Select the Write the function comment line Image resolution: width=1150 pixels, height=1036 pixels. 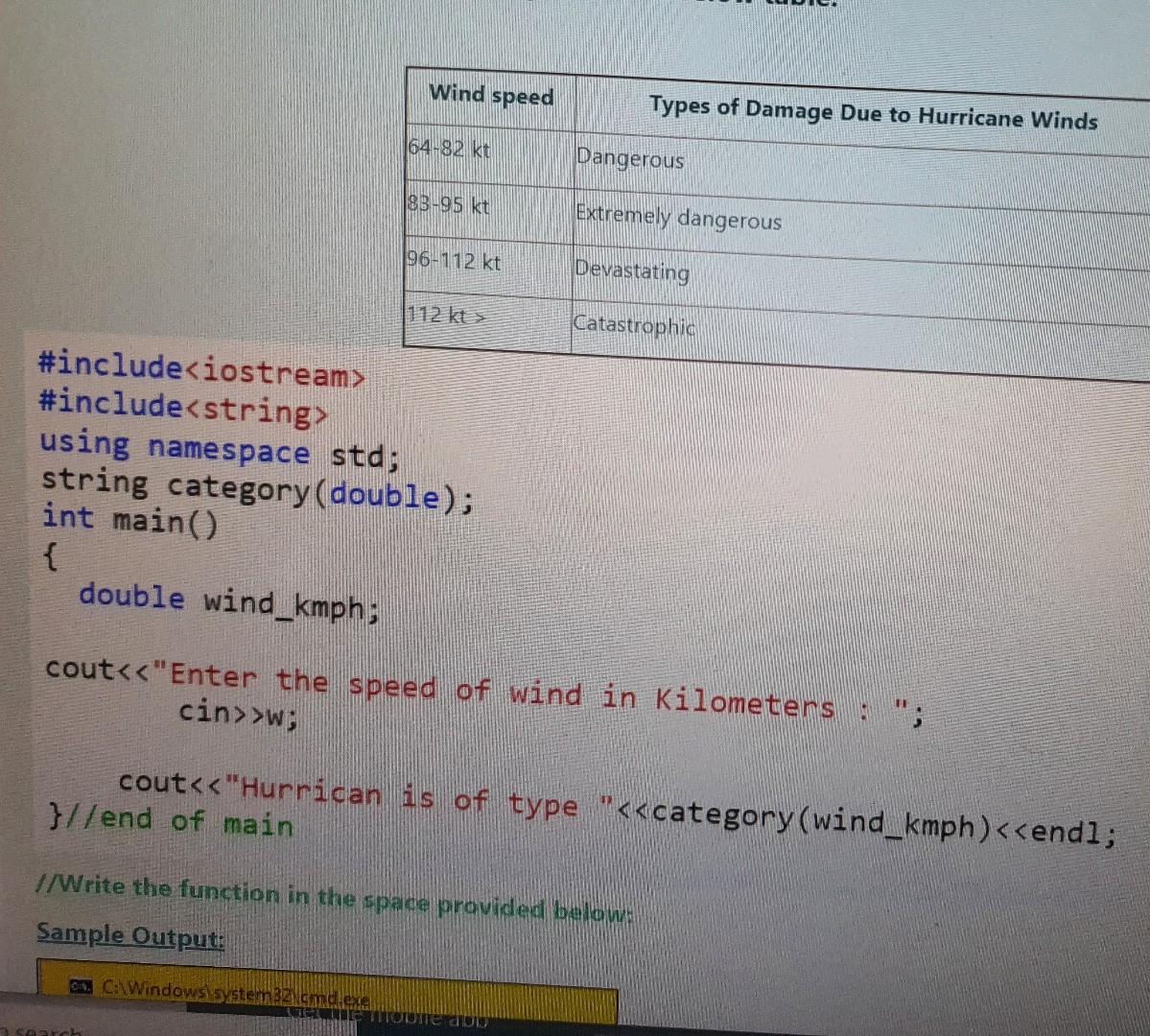click(336, 896)
